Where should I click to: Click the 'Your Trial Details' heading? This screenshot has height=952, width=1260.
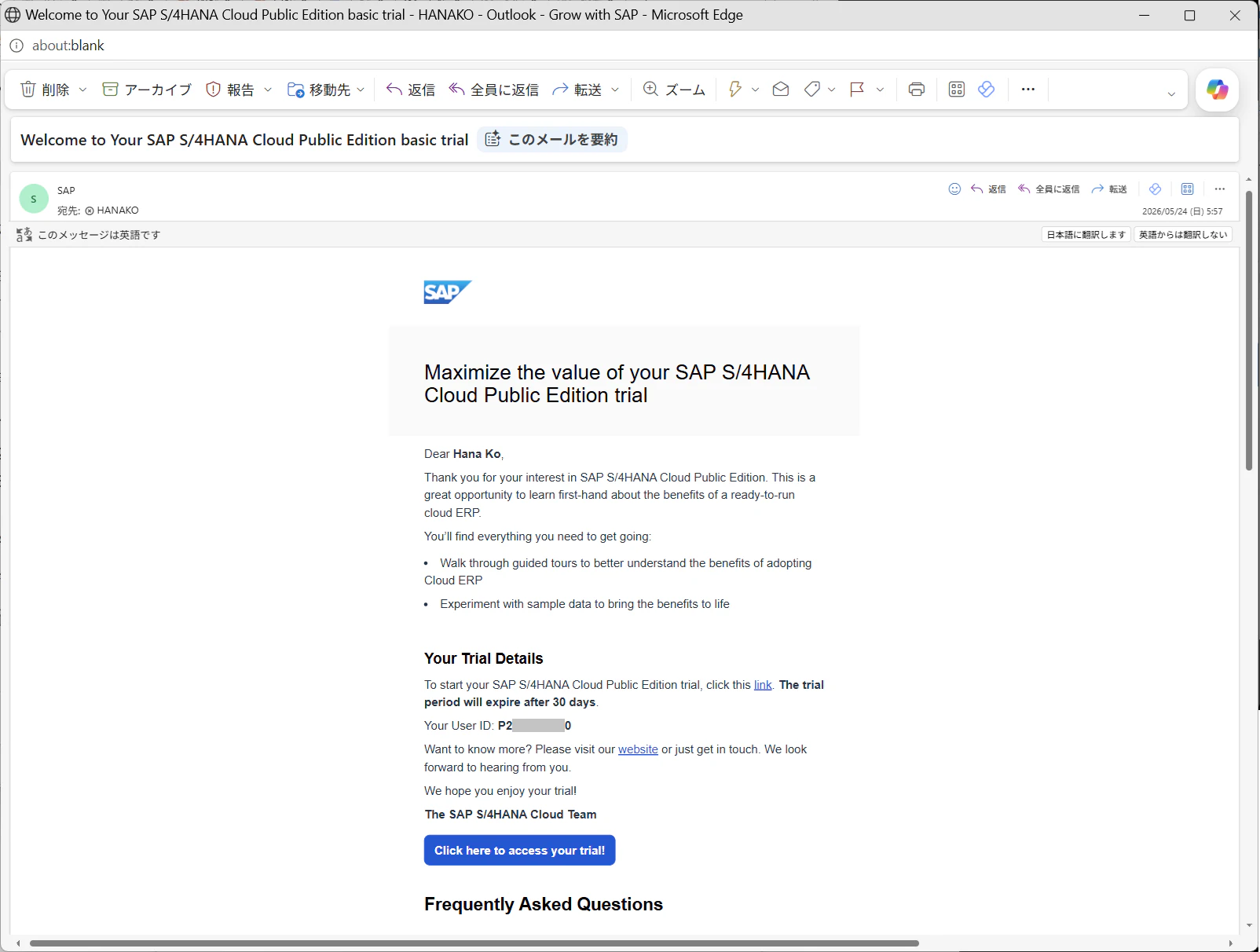(484, 658)
